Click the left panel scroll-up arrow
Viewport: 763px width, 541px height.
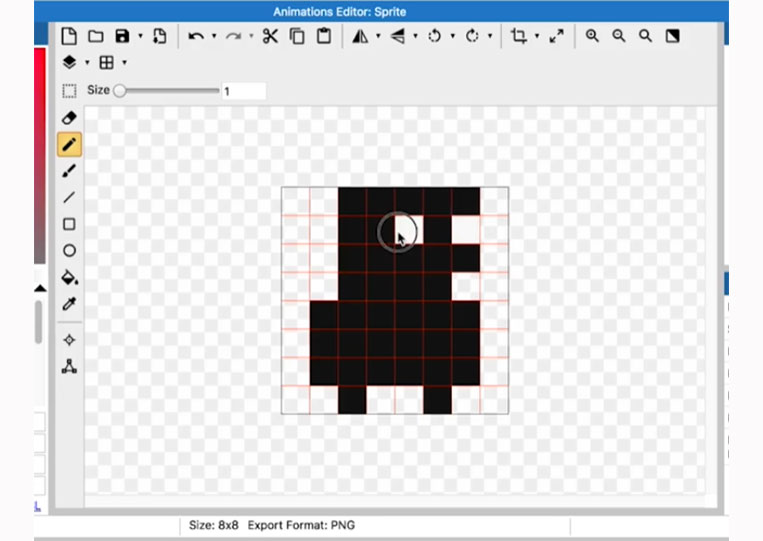(x=40, y=289)
